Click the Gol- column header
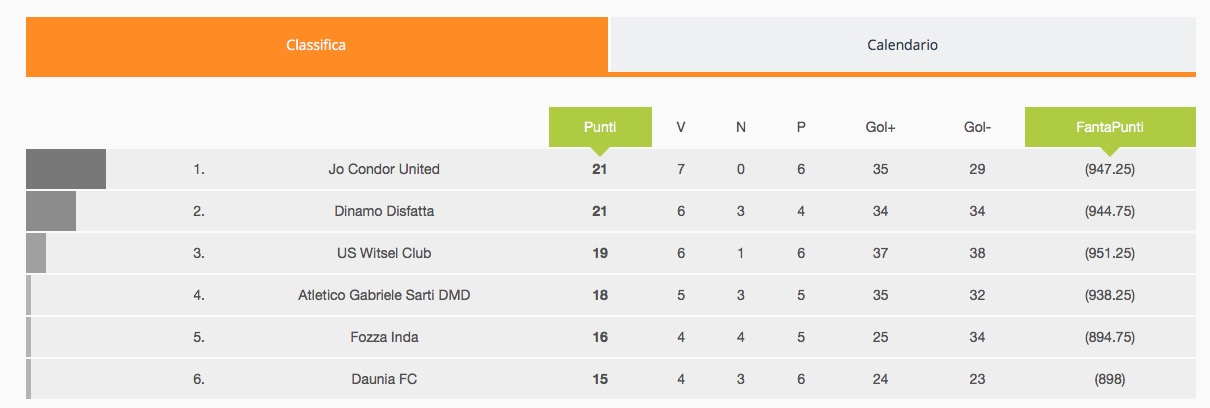The height and width of the screenshot is (408, 1210). pyautogui.click(x=977, y=127)
